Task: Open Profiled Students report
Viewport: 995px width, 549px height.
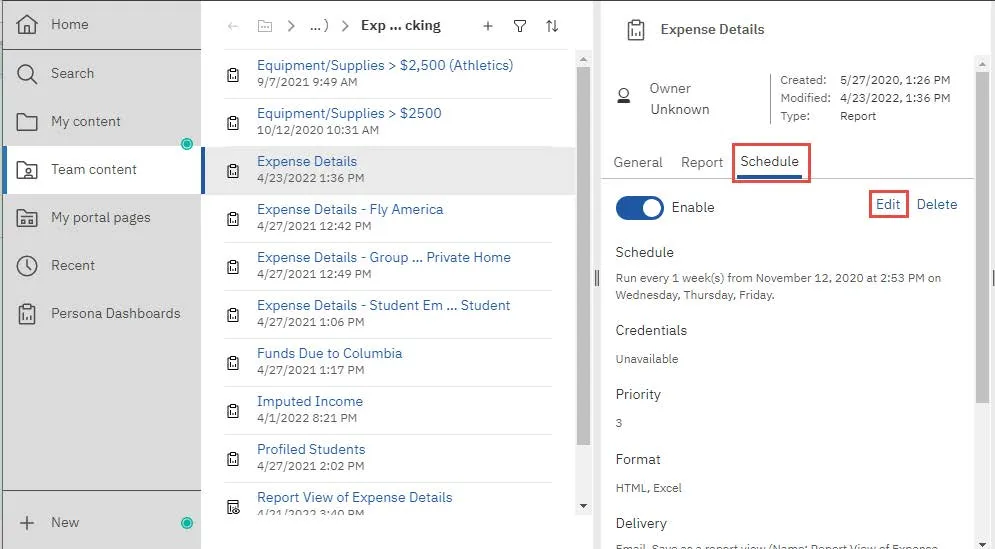Action: click(311, 449)
